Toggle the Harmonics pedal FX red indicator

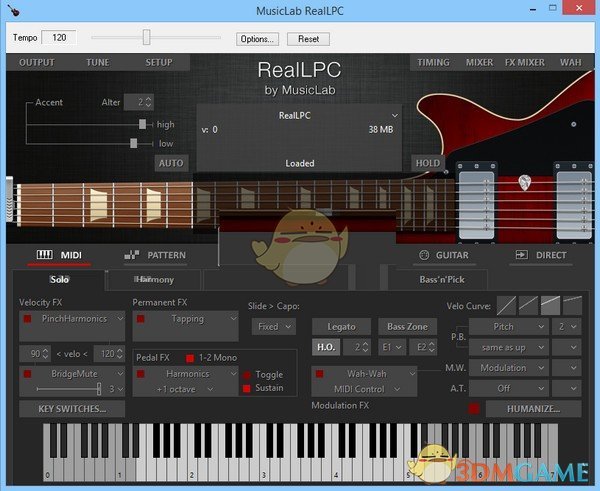(140, 374)
